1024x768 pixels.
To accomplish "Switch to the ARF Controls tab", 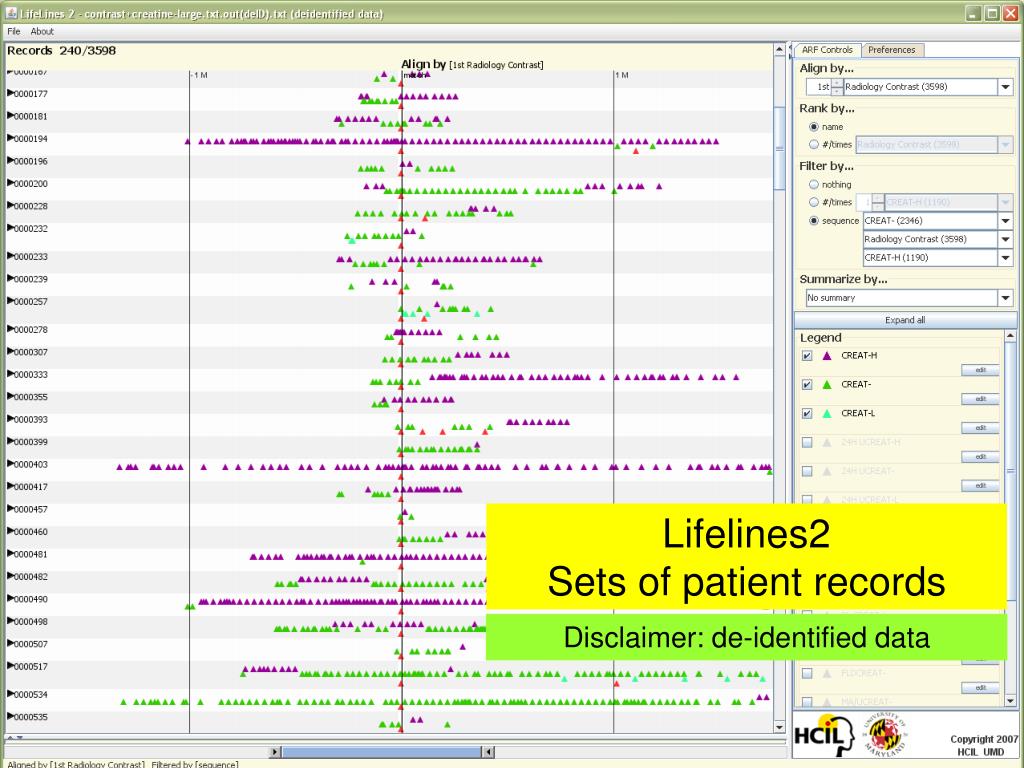I will point(827,50).
